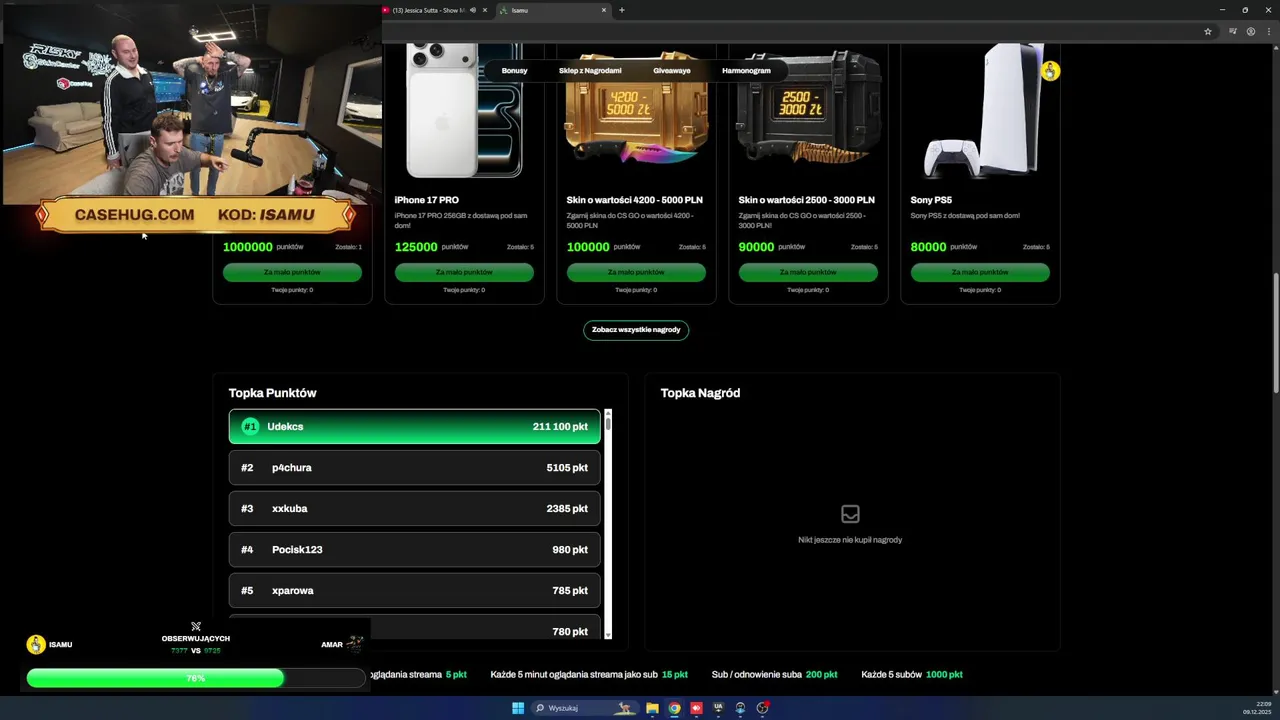Viewport: 1280px width, 720px height.
Task: Open the Harmonogram navigation item
Action: 746,71
